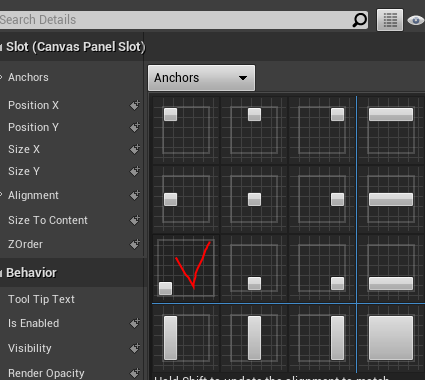Viewport: 425px width, 380px height.
Task: Collapse the Behavior section
Action: click(x=1, y=273)
